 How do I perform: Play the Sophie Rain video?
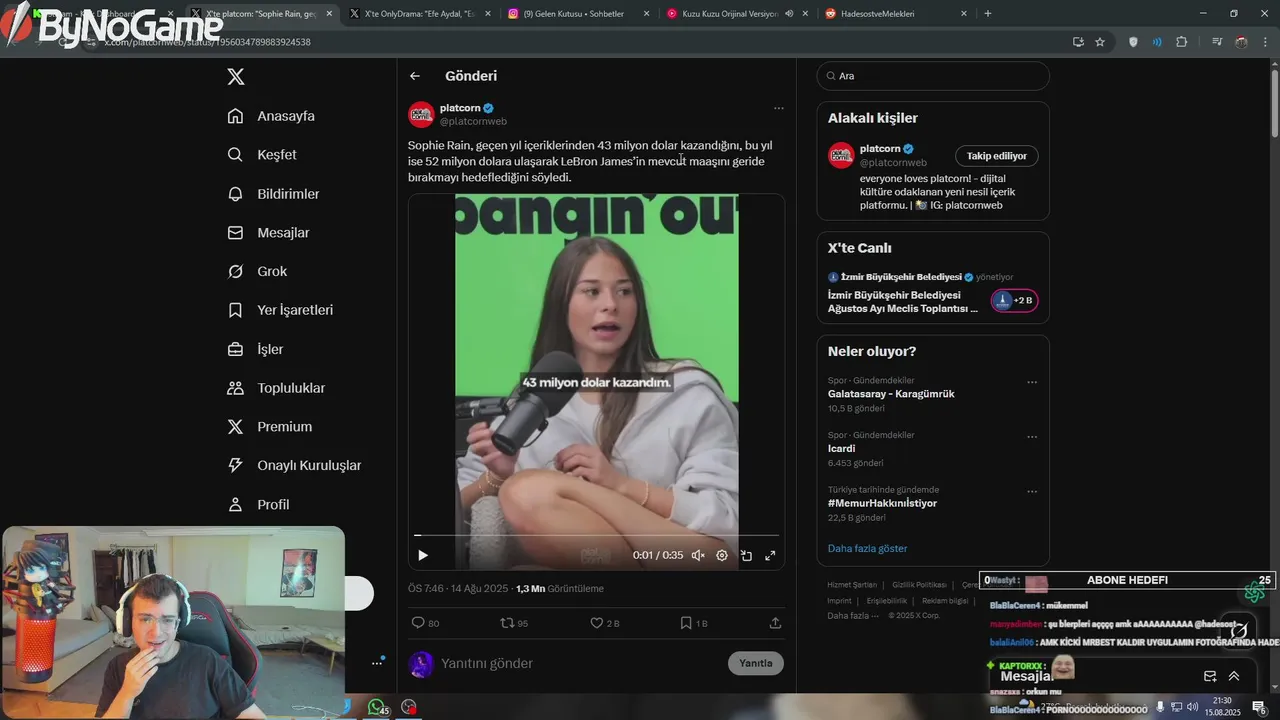(423, 555)
